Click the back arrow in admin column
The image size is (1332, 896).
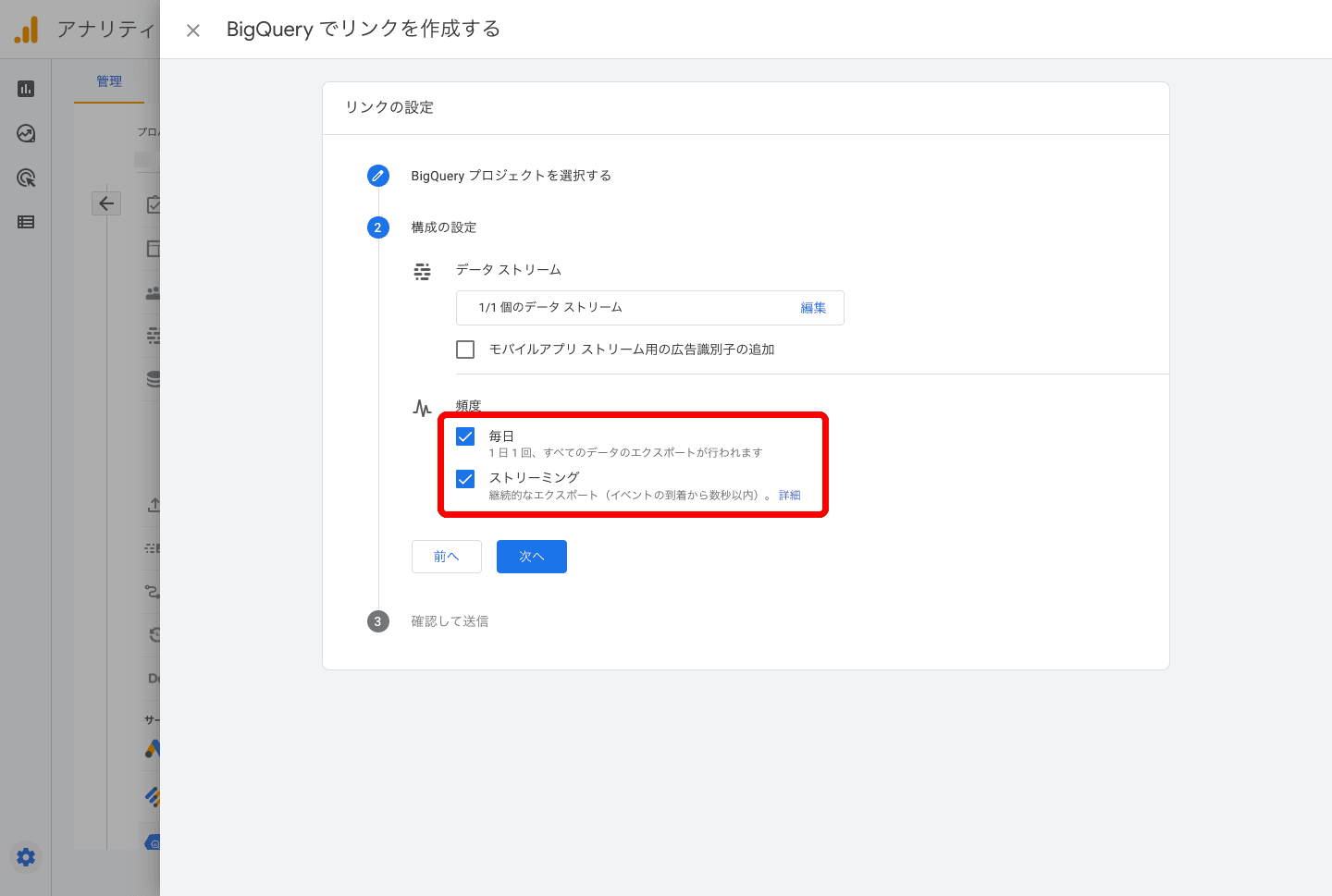tap(106, 203)
